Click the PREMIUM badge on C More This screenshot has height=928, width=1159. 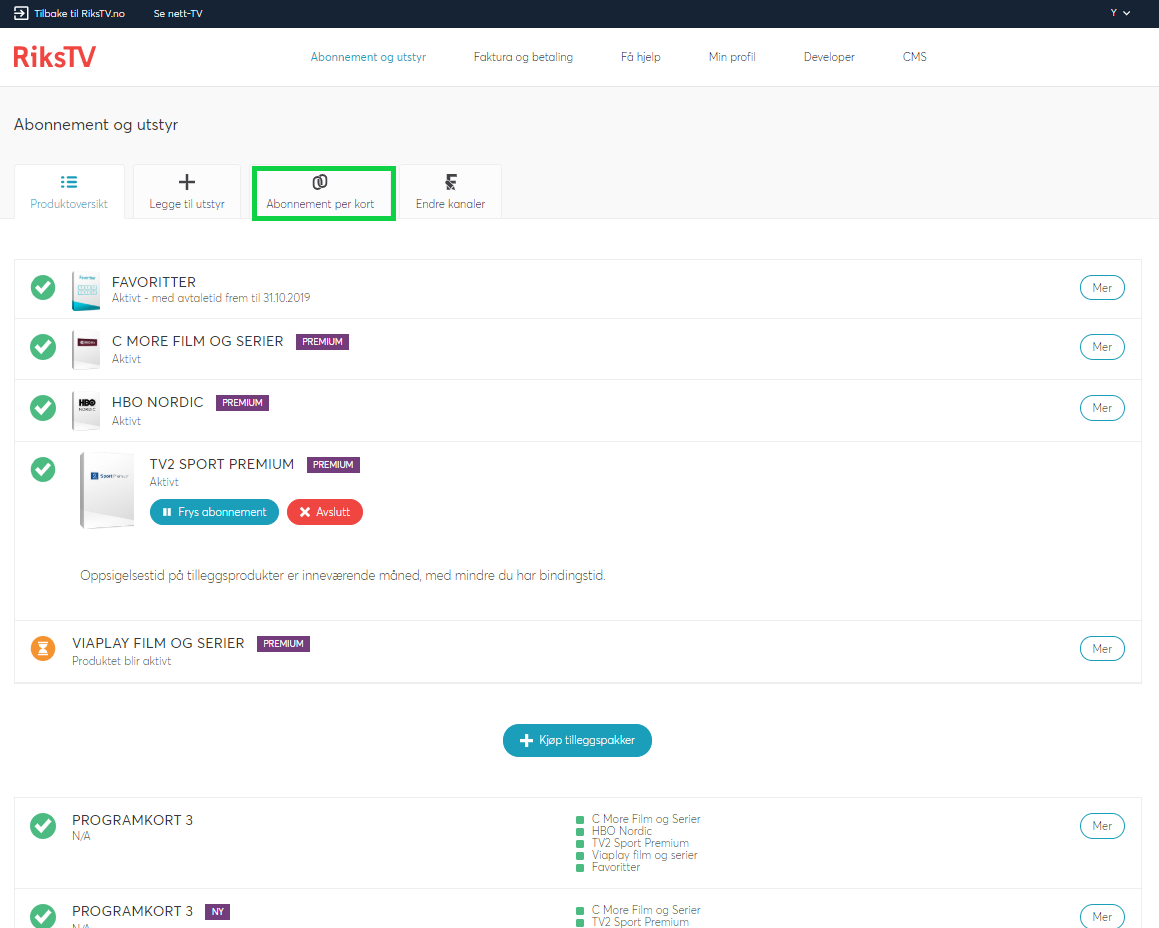coord(322,342)
